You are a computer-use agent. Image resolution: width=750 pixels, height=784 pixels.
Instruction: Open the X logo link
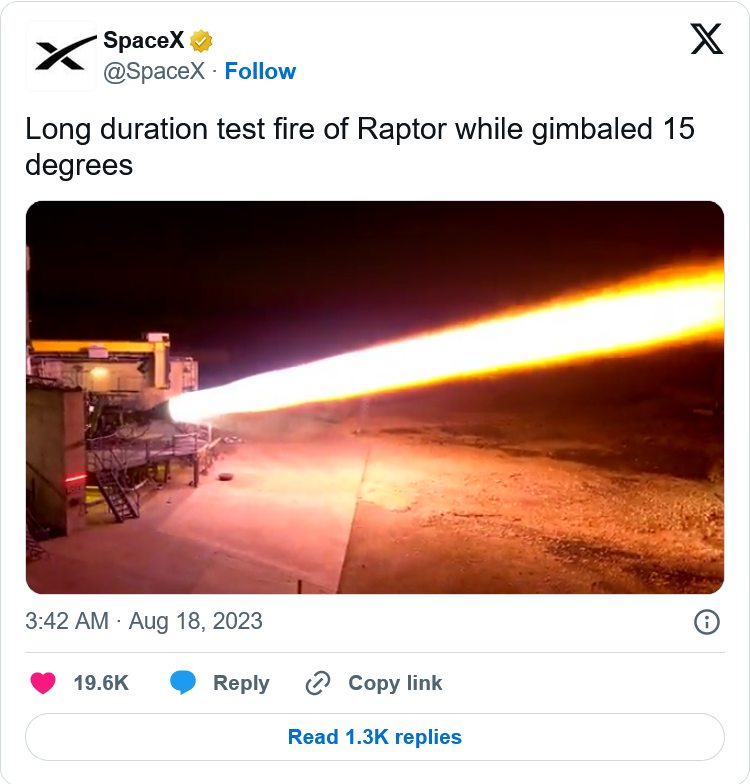(x=706, y=40)
